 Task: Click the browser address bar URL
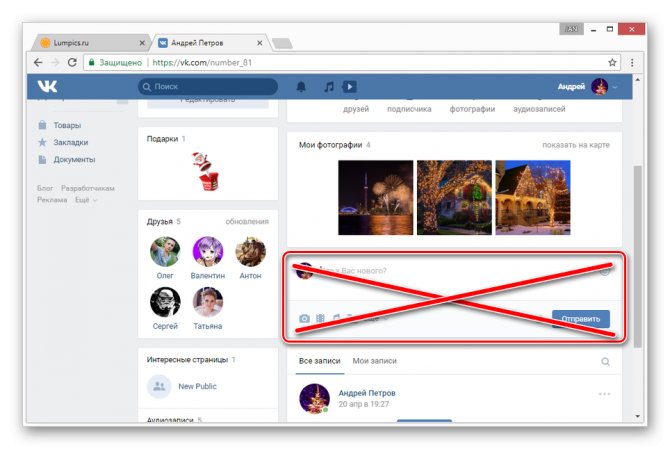click(202, 62)
